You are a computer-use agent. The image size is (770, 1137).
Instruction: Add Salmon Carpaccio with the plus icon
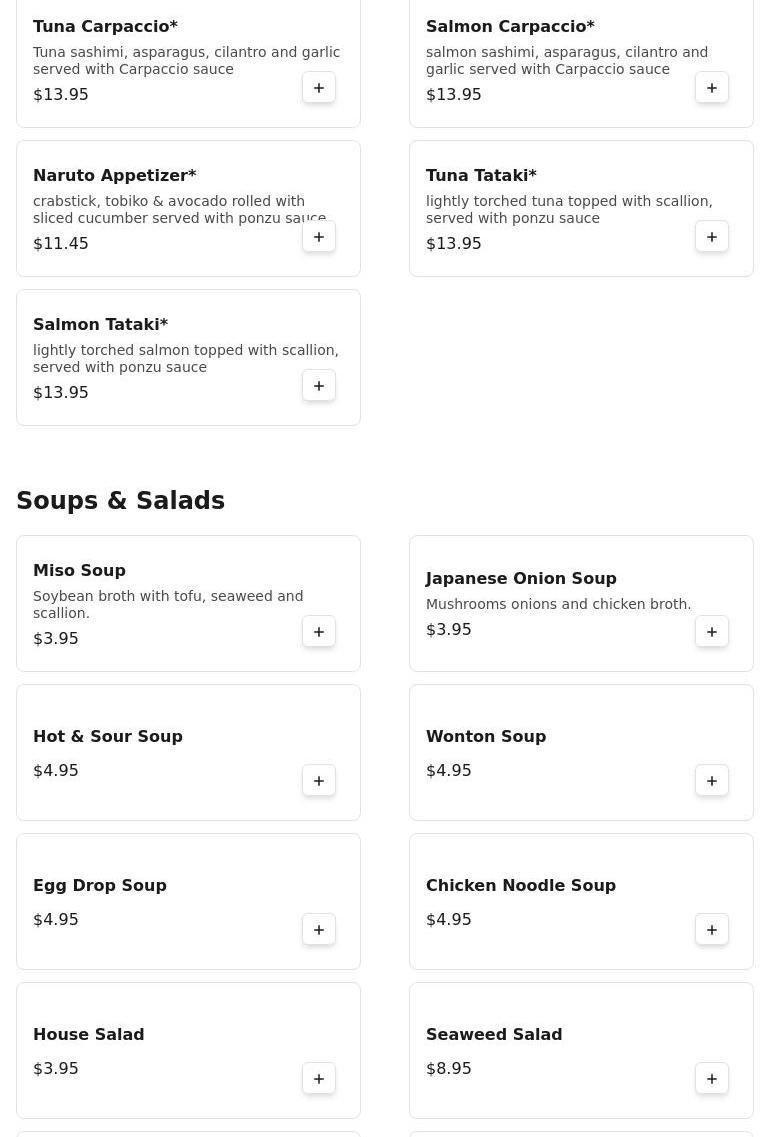tap(712, 88)
